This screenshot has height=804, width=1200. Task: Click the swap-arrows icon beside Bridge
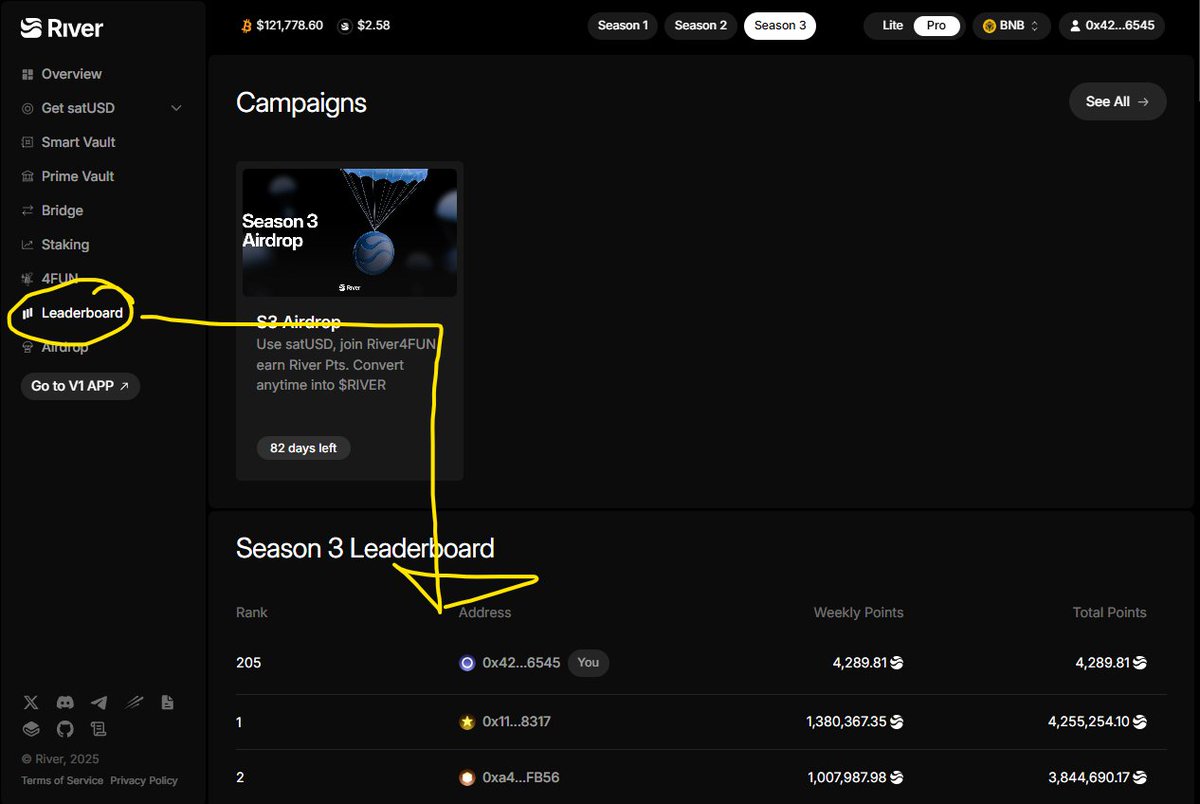(x=28, y=210)
